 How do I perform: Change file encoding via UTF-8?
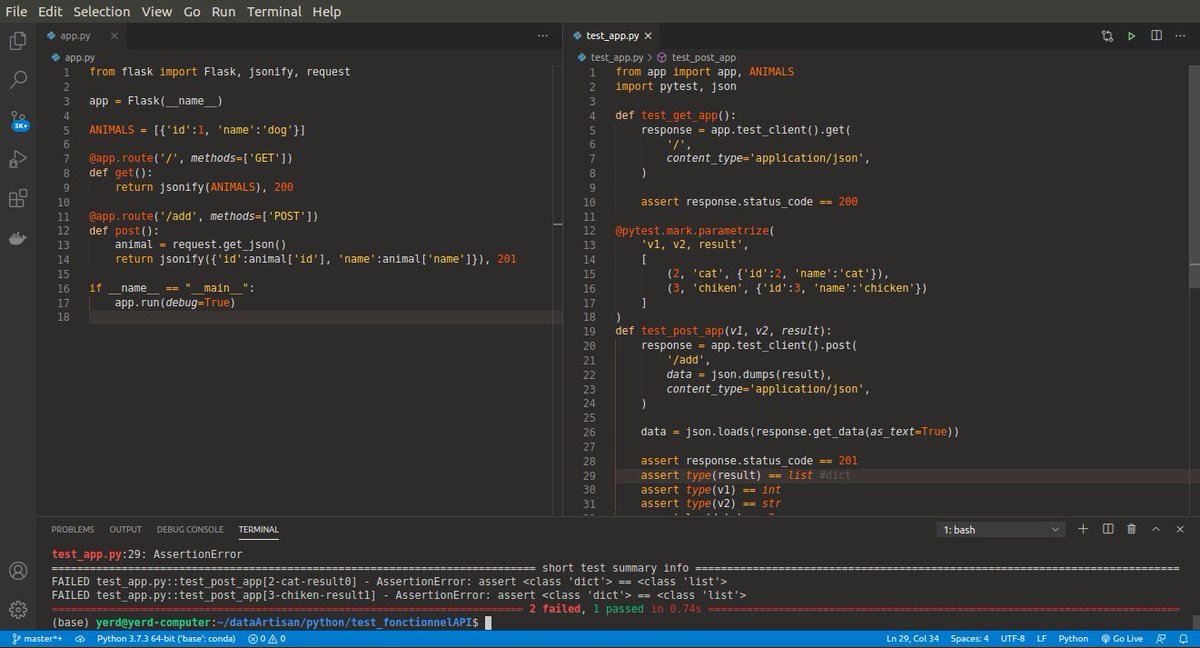(x=1013, y=638)
